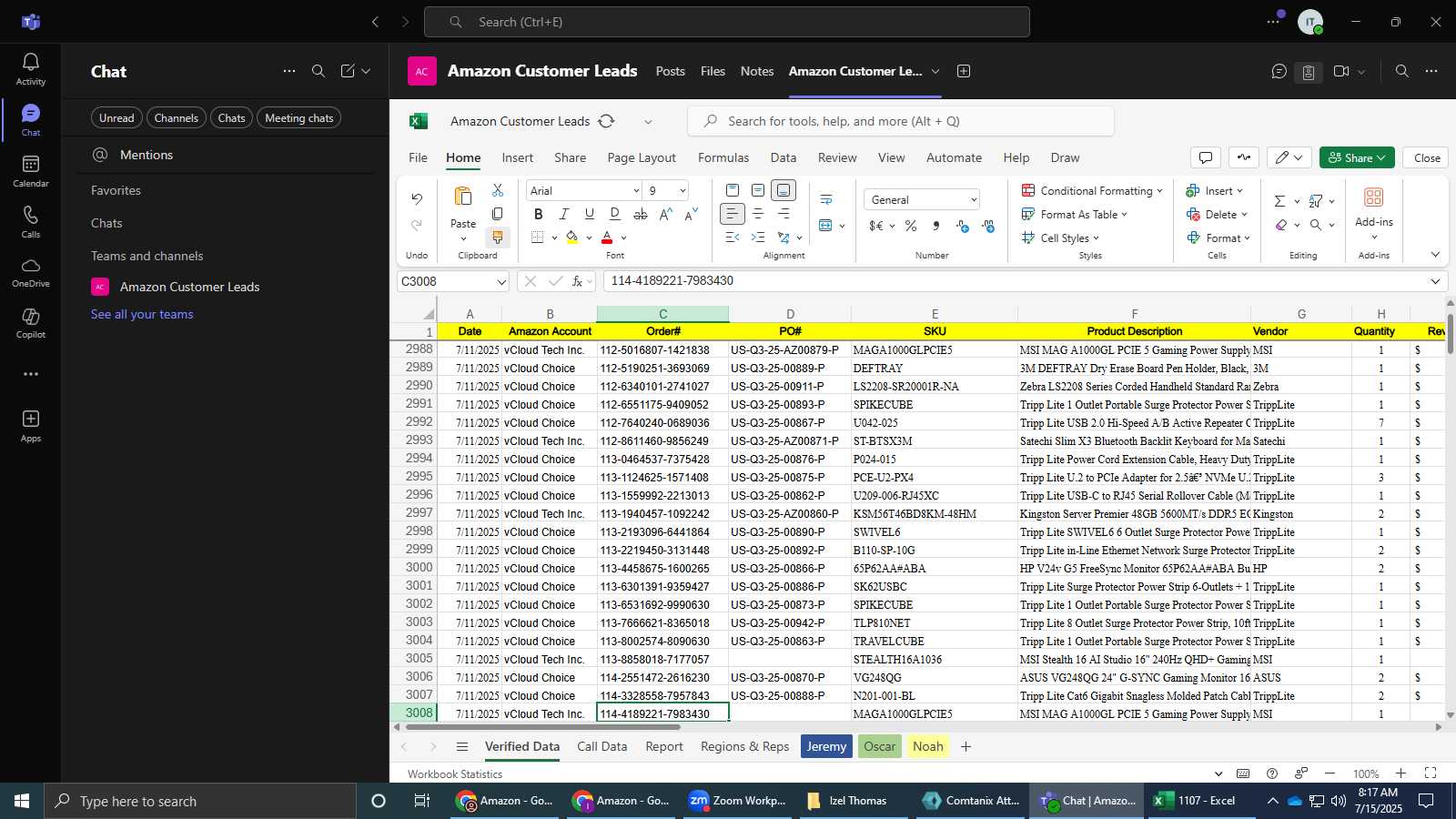The image size is (1456, 819).
Task: Click the Wrap Text icon
Action: [x=826, y=199]
